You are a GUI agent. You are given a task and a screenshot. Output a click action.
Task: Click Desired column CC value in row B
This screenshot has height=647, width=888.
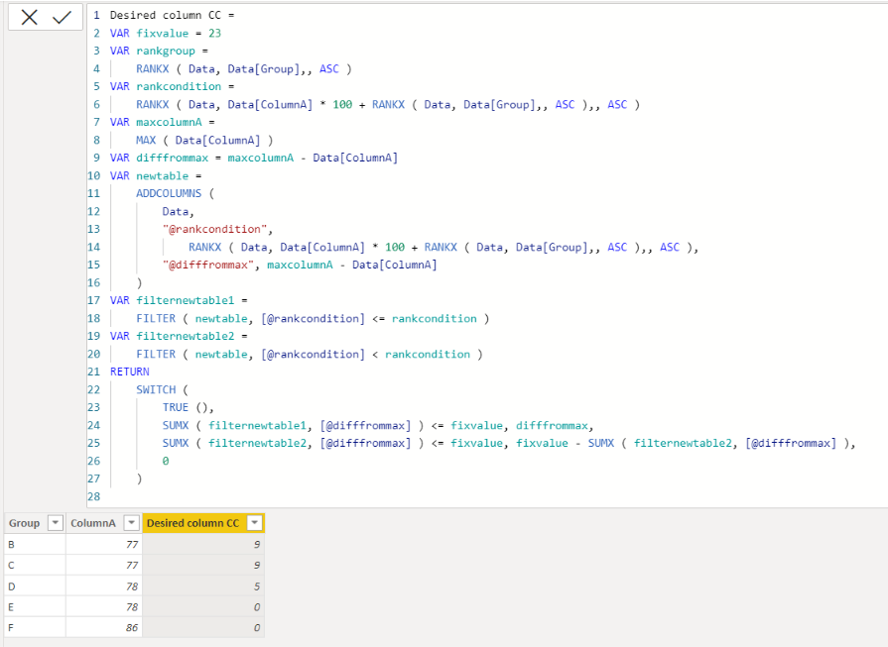(x=203, y=544)
